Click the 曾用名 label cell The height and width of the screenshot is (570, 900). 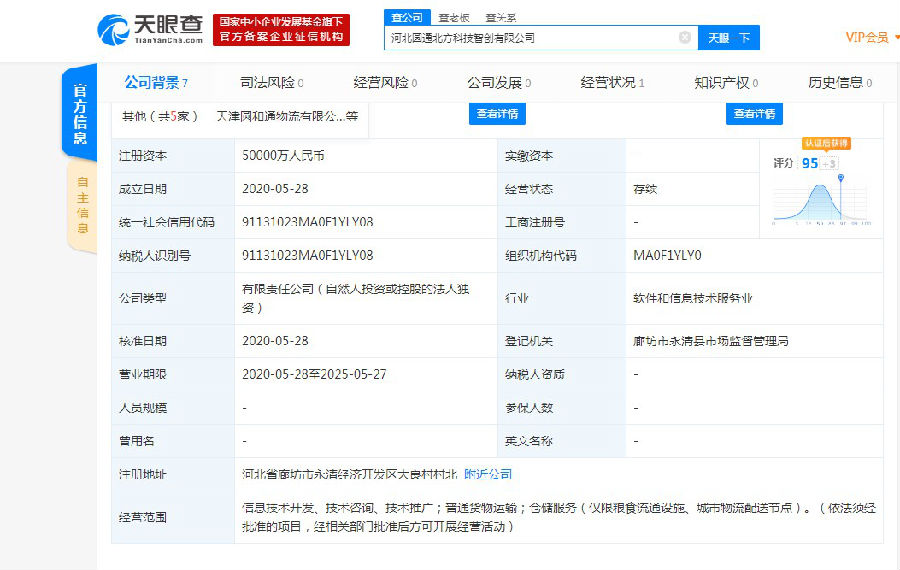173,441
